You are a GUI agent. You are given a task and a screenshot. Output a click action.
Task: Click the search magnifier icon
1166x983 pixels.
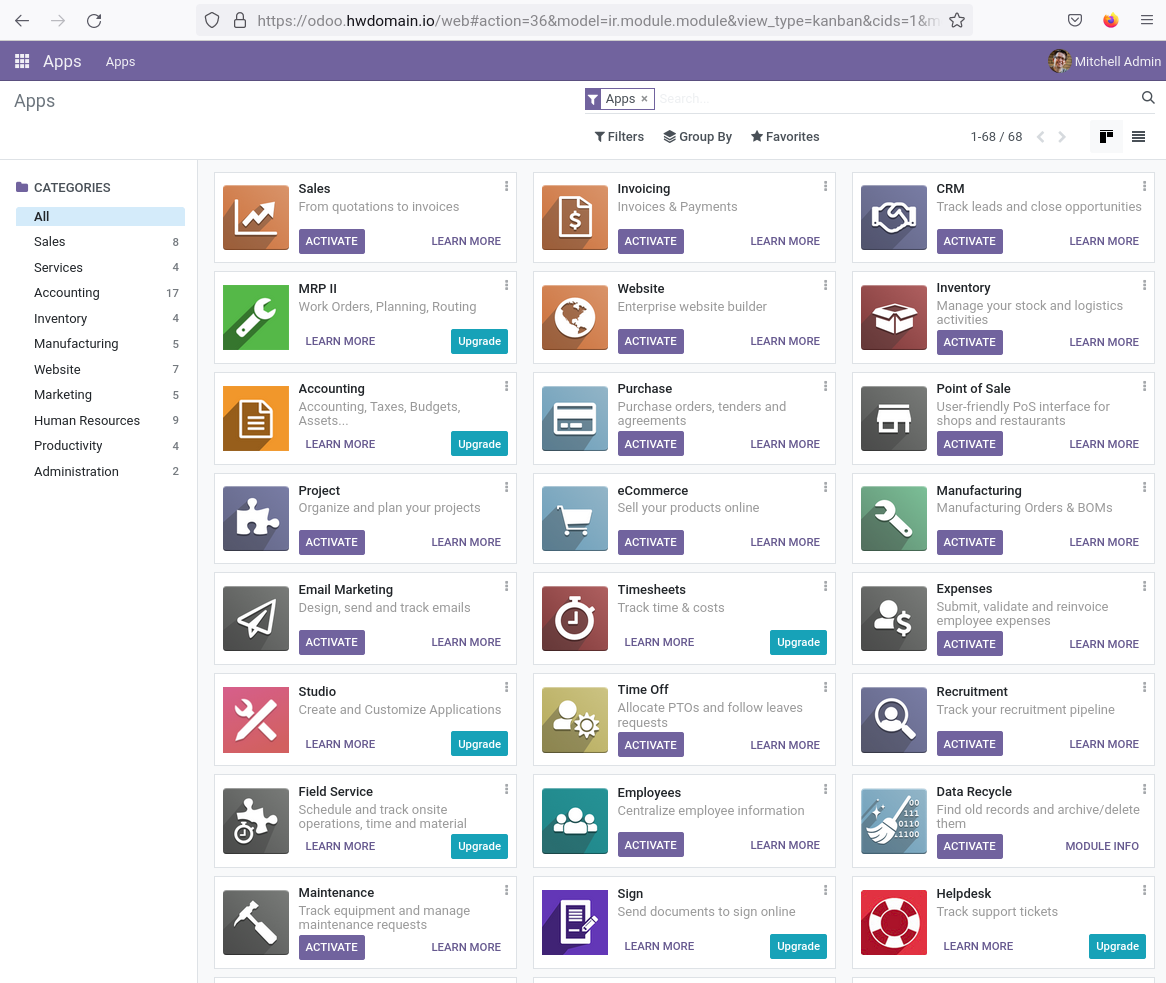pos(1148,97)
